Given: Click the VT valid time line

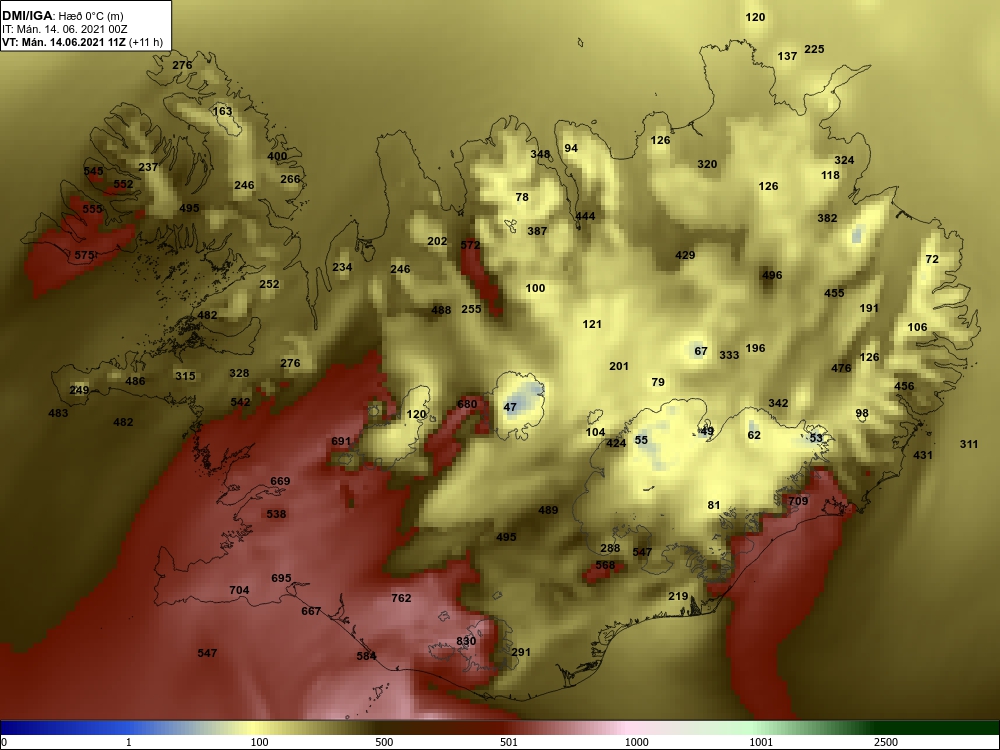Looking at the screenshot, I should pyautogui.click(x=82, y=43).
